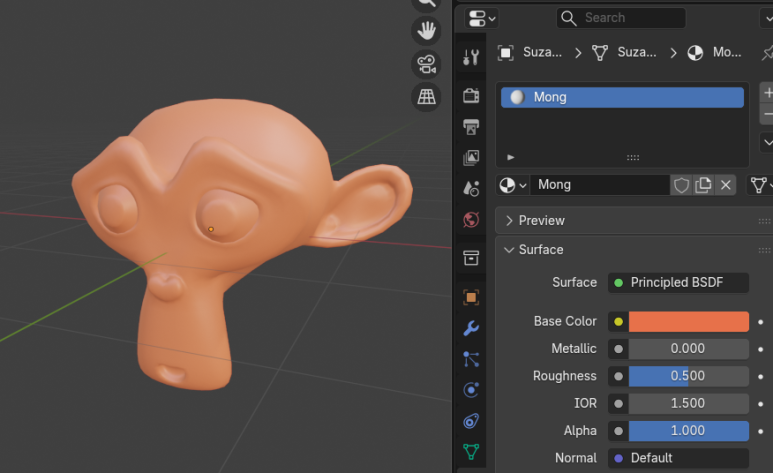Click the Surface panel drag grip

(765, 251)
